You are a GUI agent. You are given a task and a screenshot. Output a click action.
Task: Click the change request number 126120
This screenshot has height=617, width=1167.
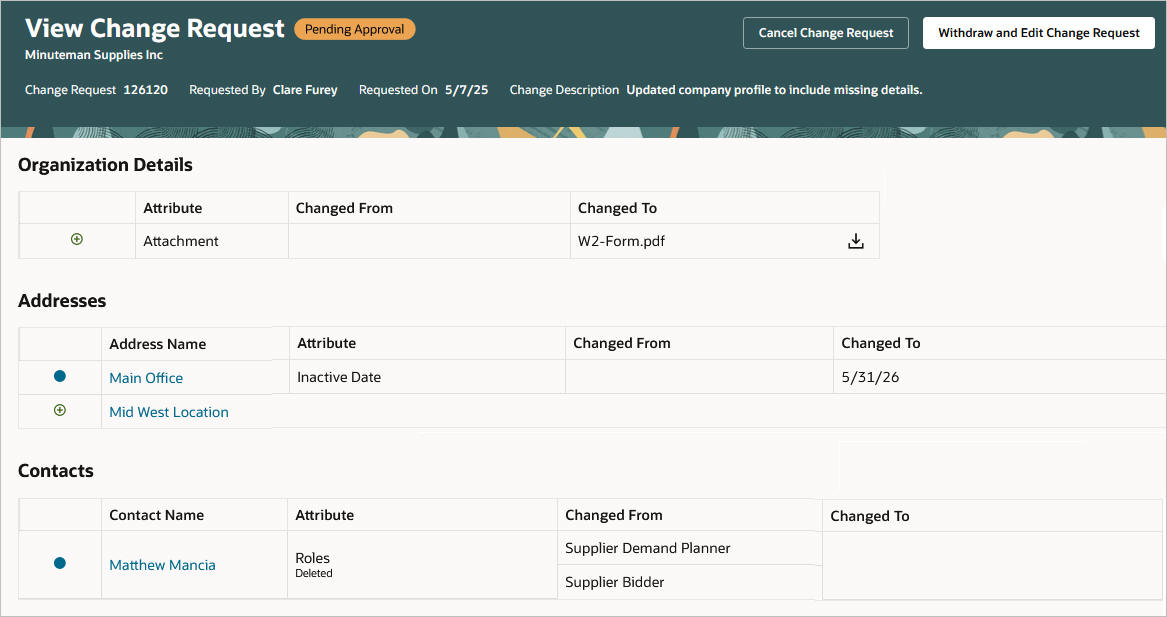tap(146, 89)
